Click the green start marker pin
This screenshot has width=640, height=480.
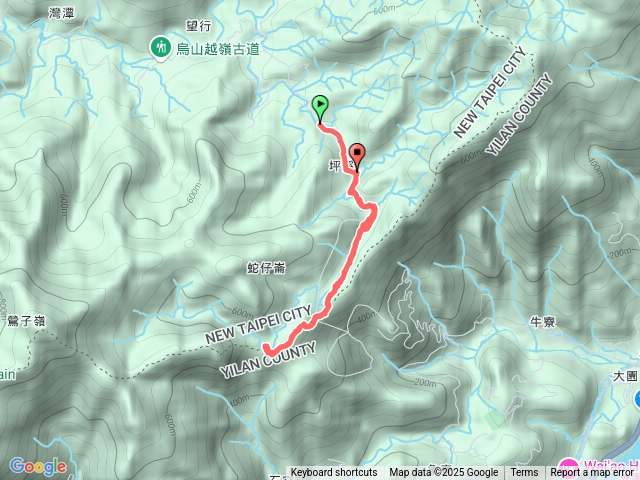pos(320,109)
